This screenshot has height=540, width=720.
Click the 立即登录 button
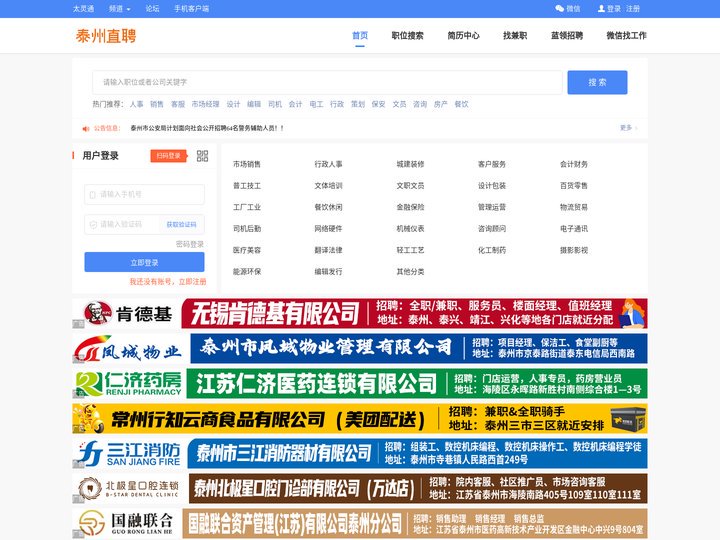pos(144,262)
